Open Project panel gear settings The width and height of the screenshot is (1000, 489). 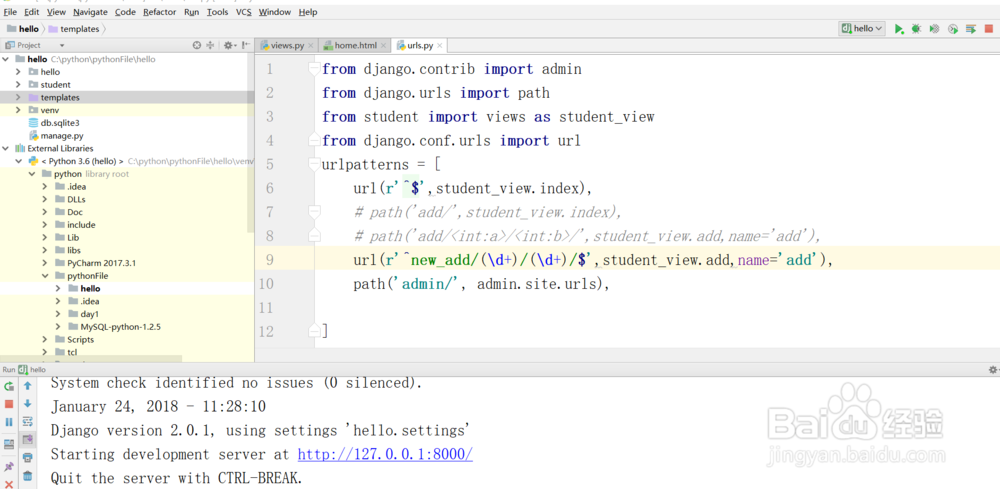point(228,45)
